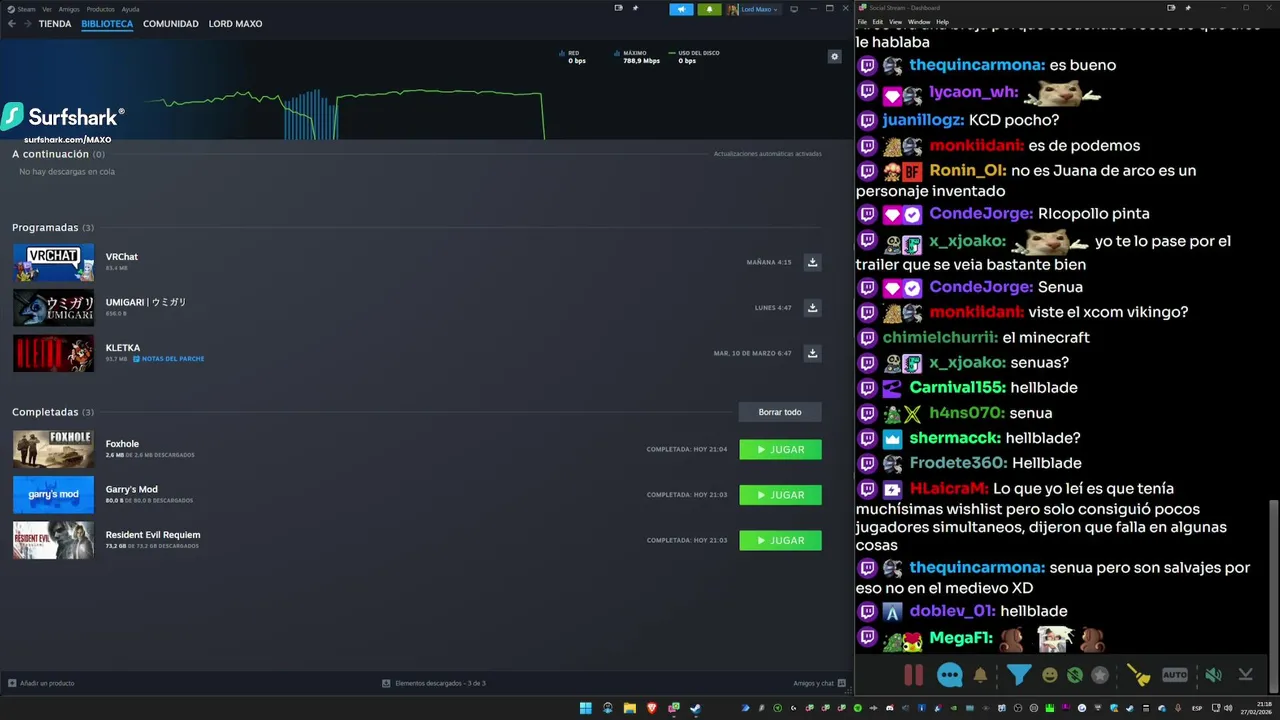Open the Edit menu in Social Stream

(877, 22)
